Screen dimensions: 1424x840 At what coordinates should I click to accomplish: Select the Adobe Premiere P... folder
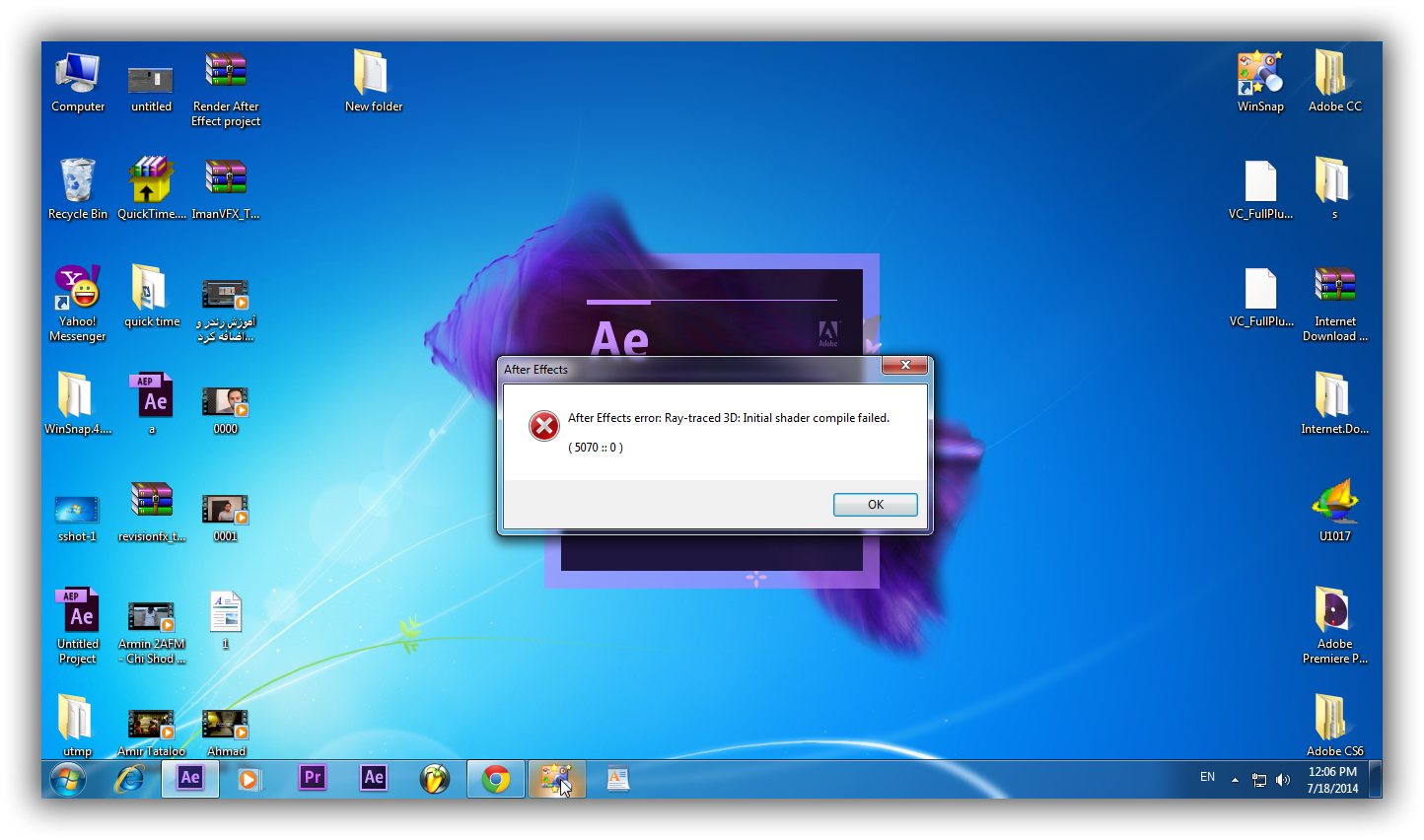[1334, 626]
